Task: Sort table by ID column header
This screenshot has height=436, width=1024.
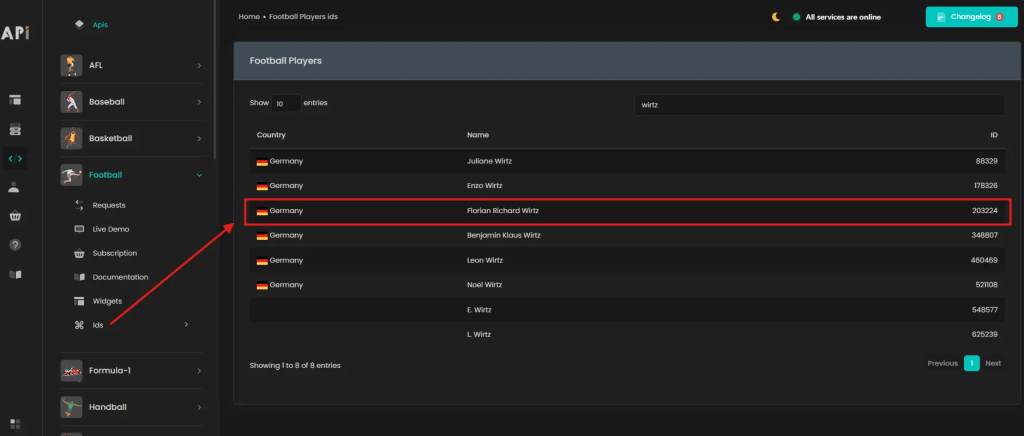Action: [994, 135]
